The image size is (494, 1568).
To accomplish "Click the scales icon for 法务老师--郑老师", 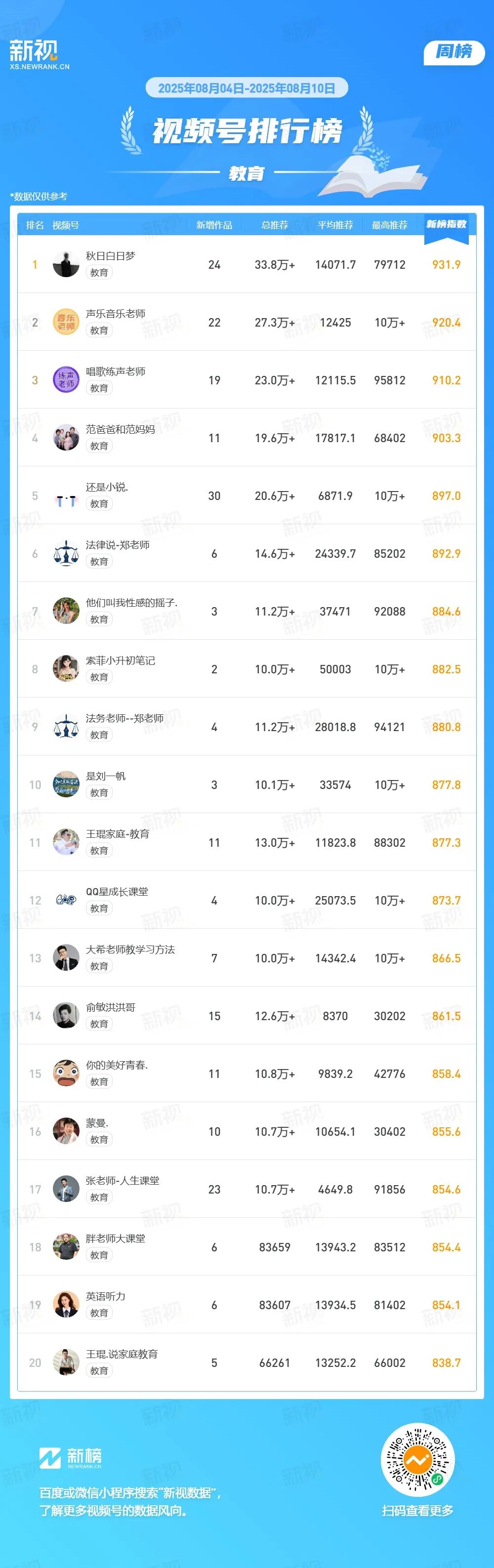I will [66, 727].
